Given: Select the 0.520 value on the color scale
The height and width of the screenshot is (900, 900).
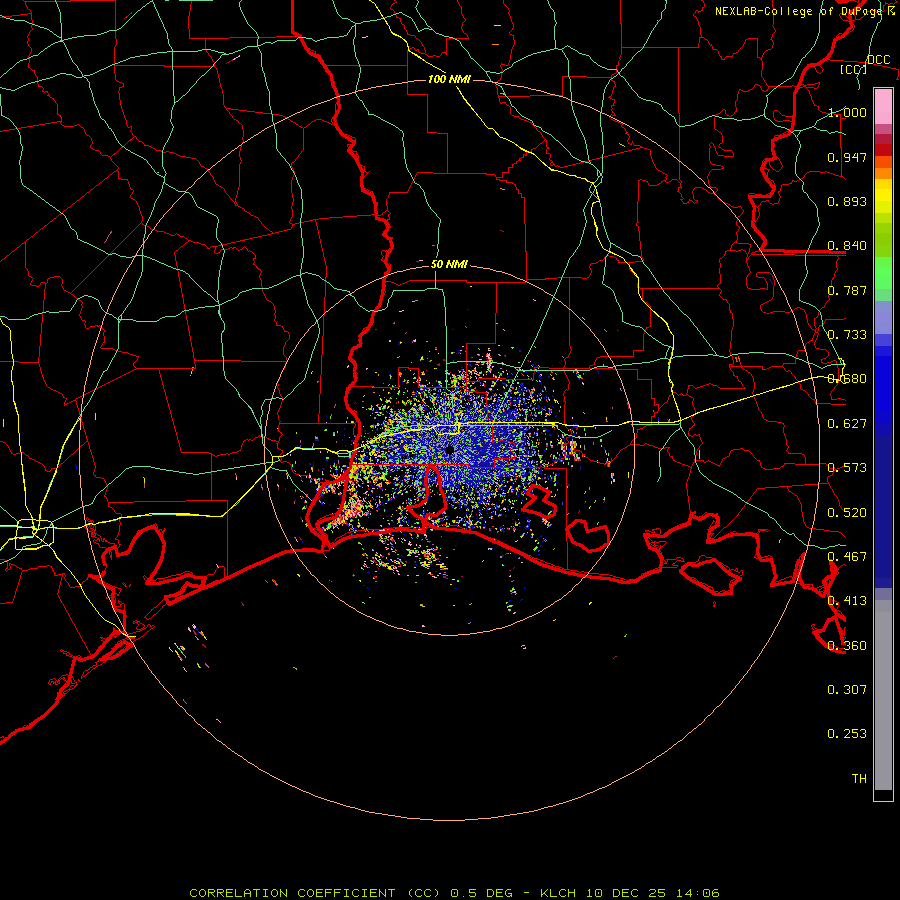Looking at the screenshot, I should (847, 513).
